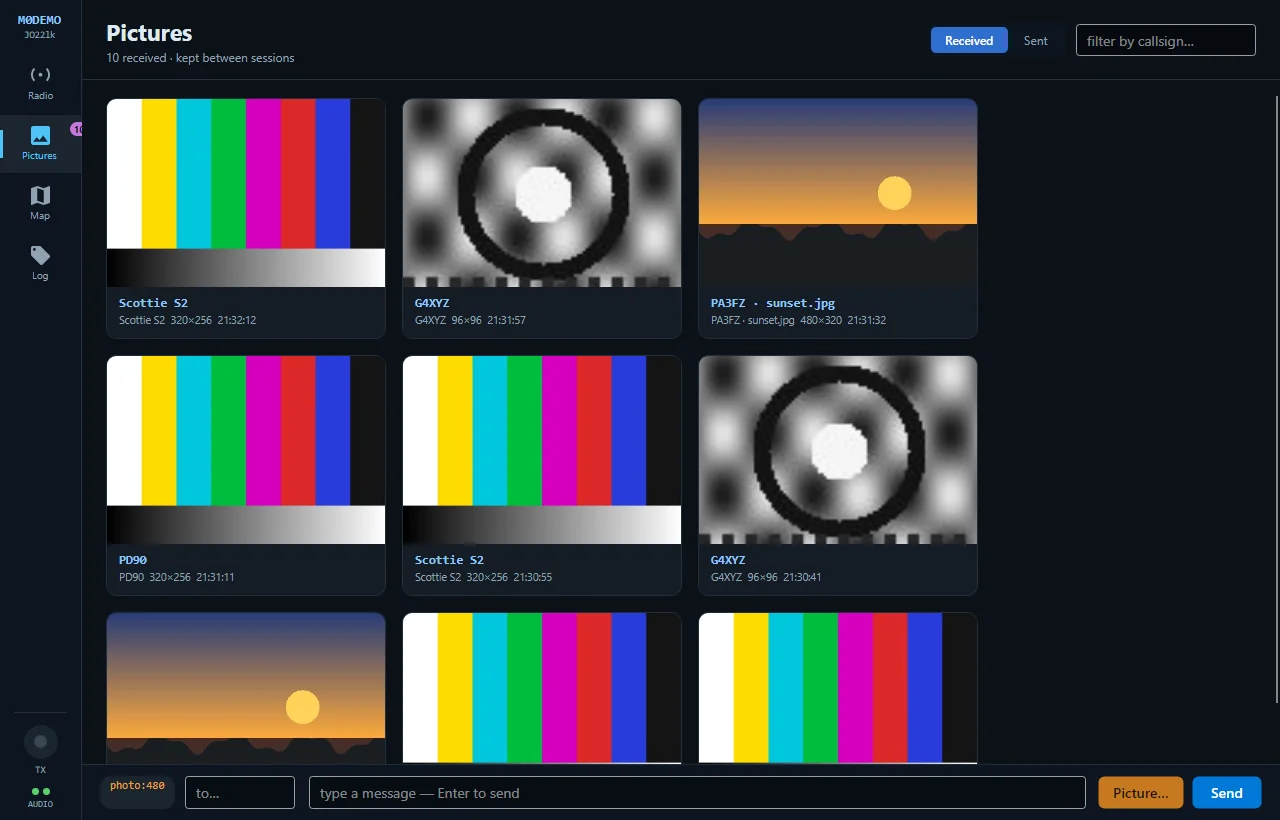Click 'Scottie S2 320×256 21:32:12' details
Viewport: 1280px width, 820px height.
click(x=188, y=320)
